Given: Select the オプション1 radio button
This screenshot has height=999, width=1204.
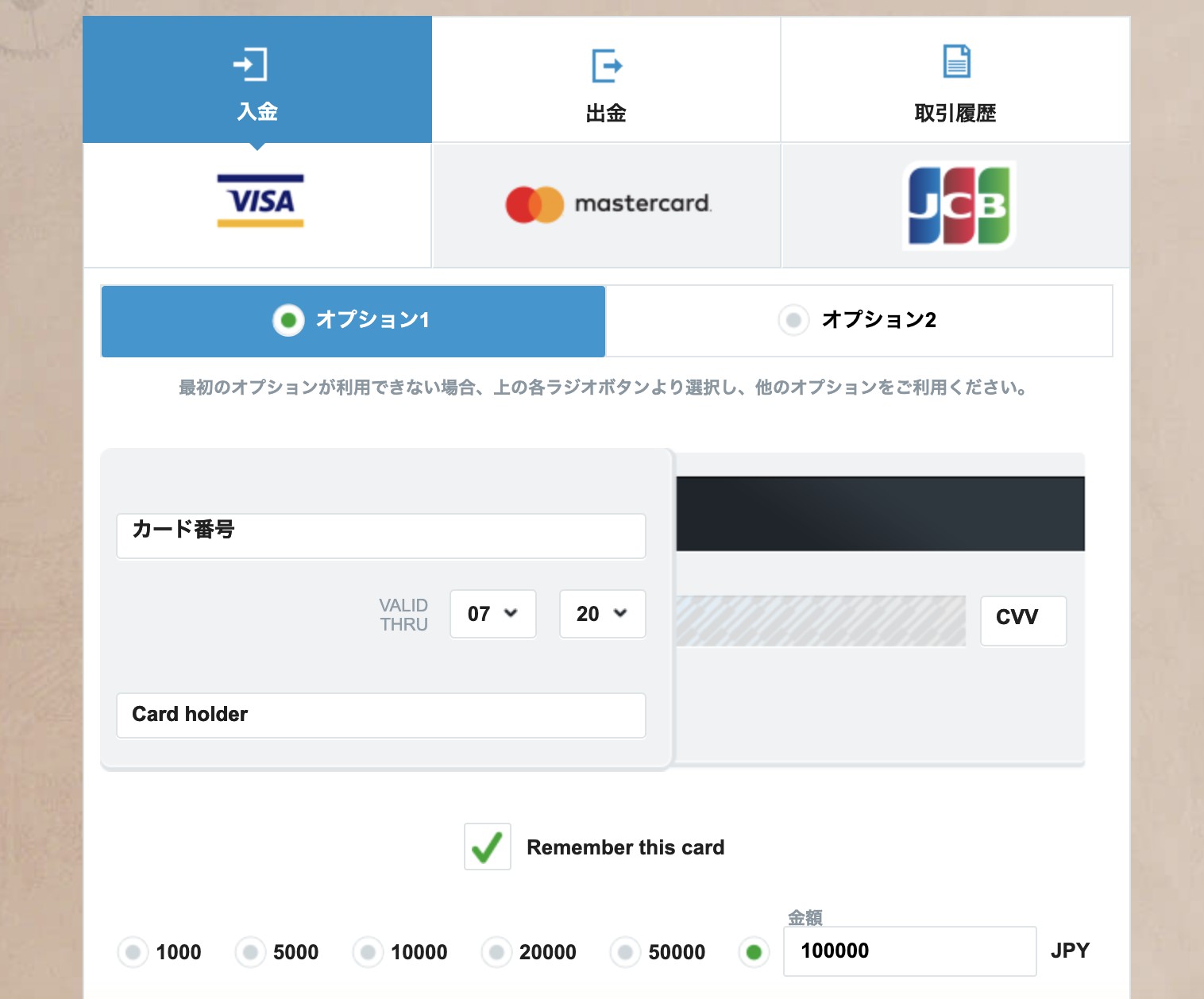Looking at the screenshot, I should click(288, 320).
